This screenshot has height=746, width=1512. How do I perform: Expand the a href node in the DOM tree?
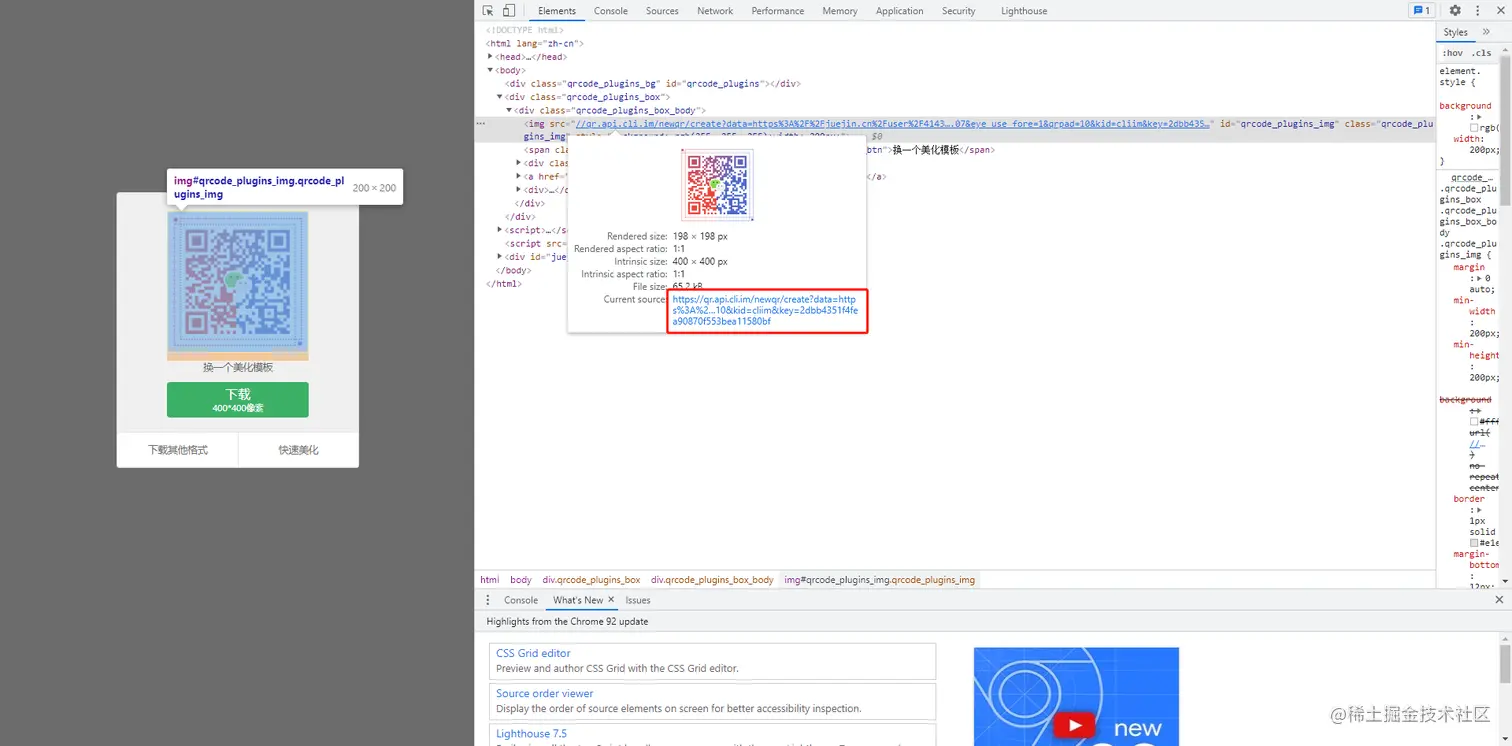tap(519, 177)
